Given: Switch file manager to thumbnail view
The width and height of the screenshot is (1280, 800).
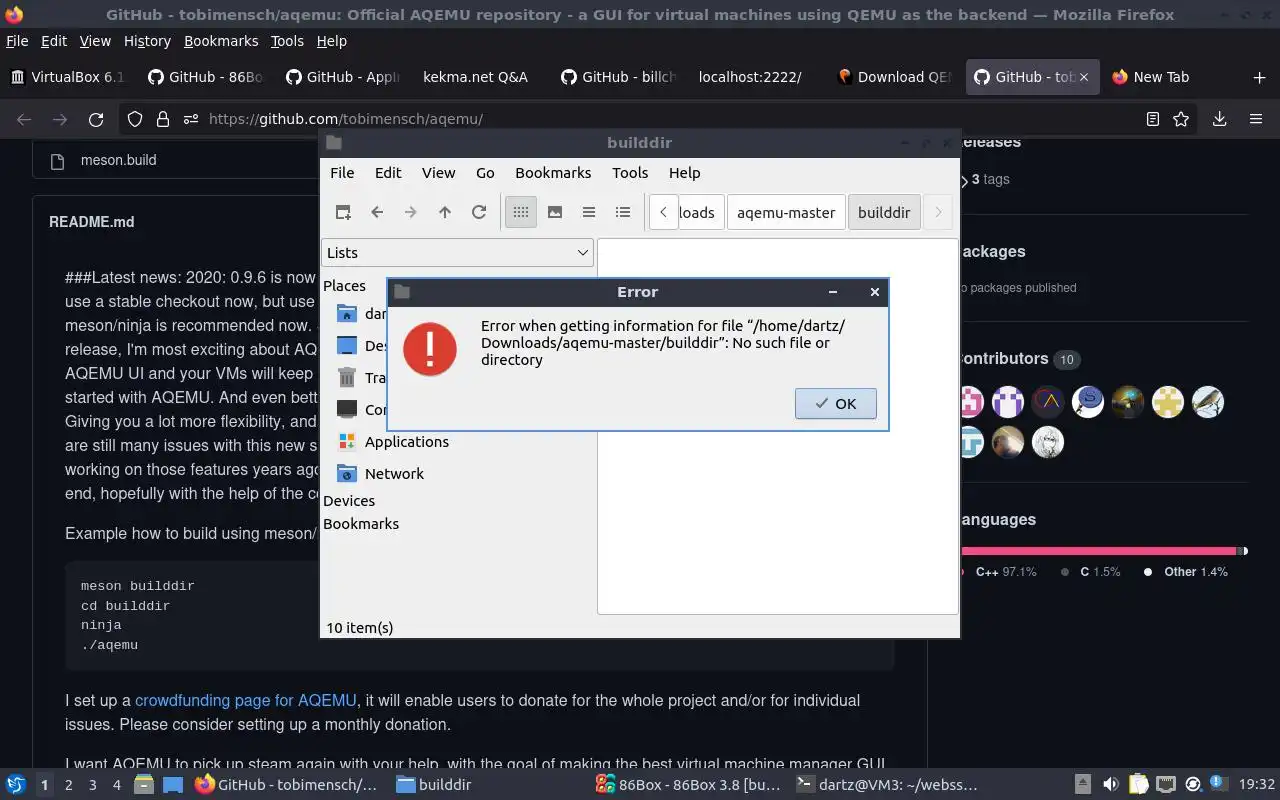Looking at the screenshot, I should [x=555, y=212].
